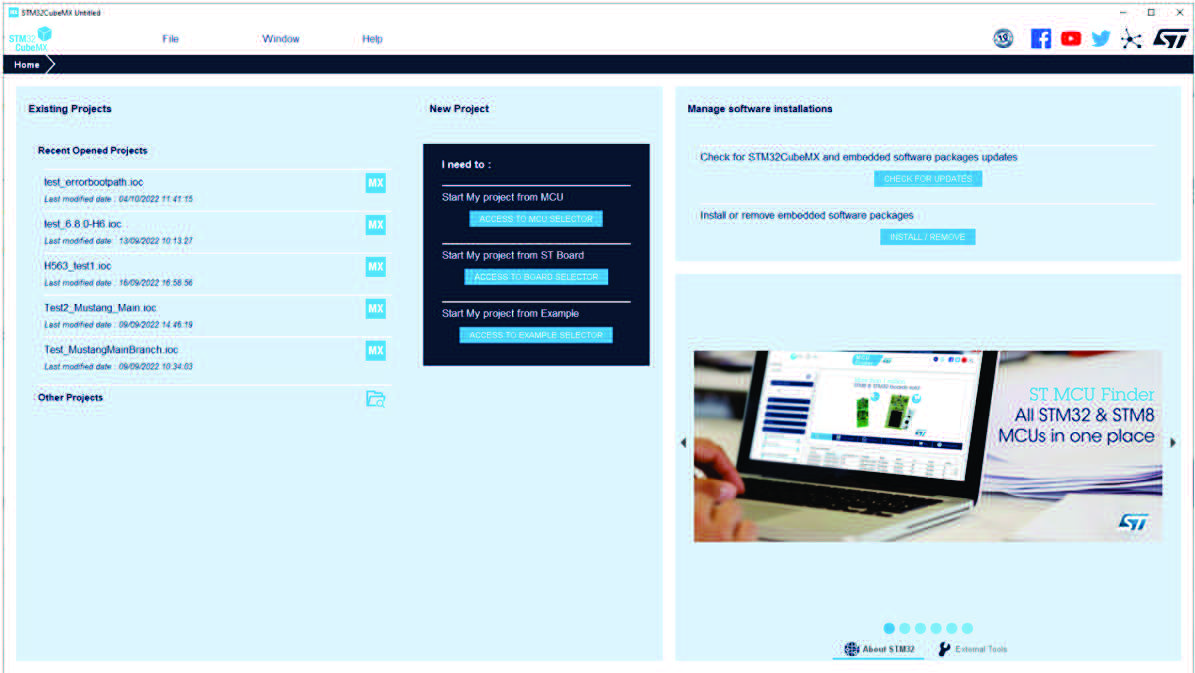Open MX icon for test_errorbootpath.ioc
Image resolution: width=1195 pixels, height=673 pixels.
tap(375, 183)
